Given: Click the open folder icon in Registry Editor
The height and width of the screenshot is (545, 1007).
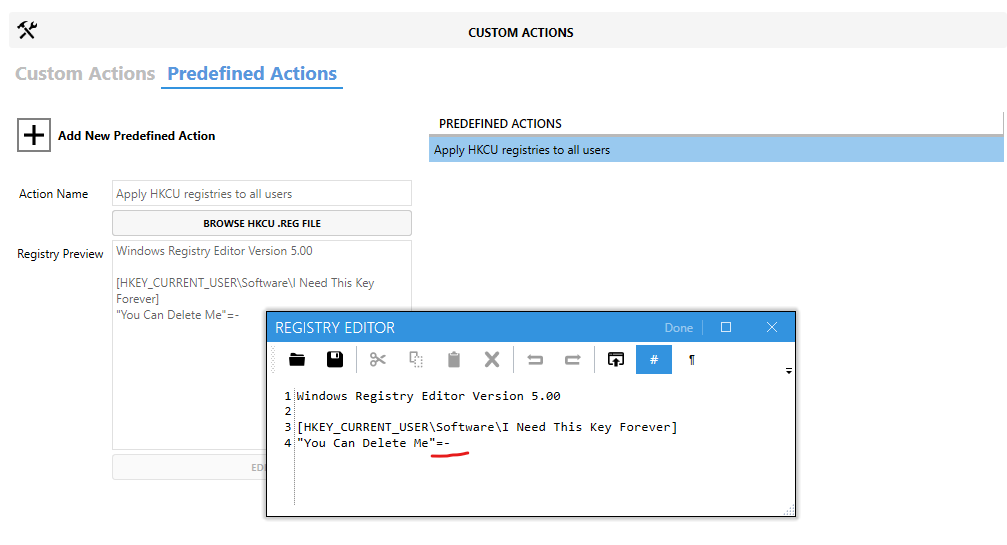Looking at the screenshot, I should point(297,359).
